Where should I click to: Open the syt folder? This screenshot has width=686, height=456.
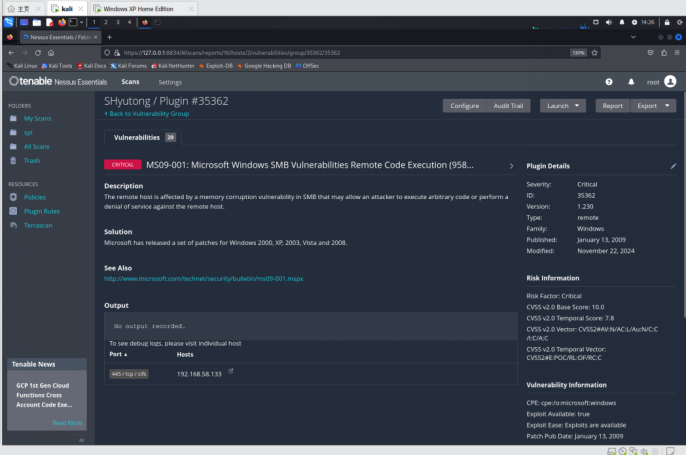click(x=28, y=133)
